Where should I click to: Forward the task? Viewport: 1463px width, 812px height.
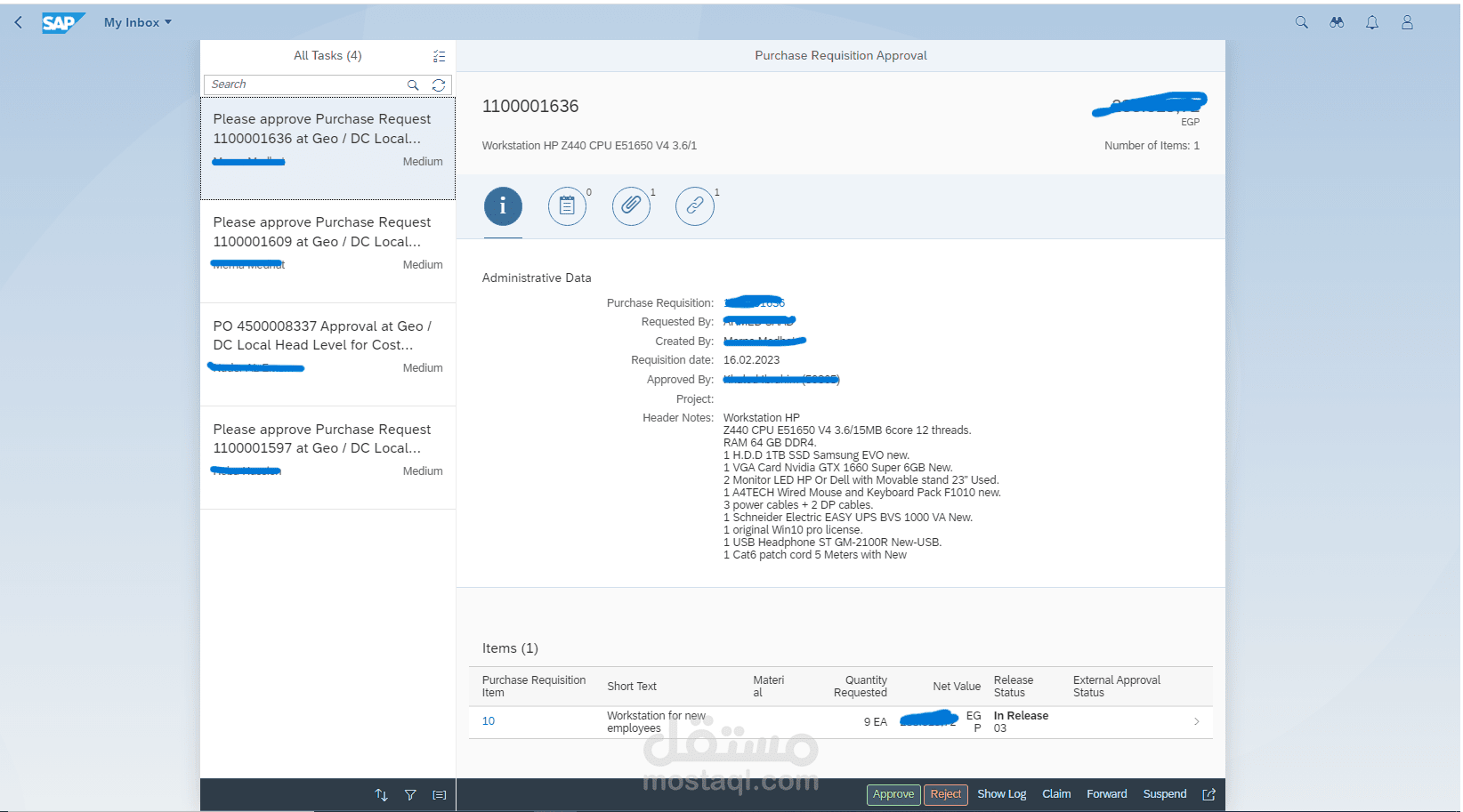click(x=1107, y=794)
